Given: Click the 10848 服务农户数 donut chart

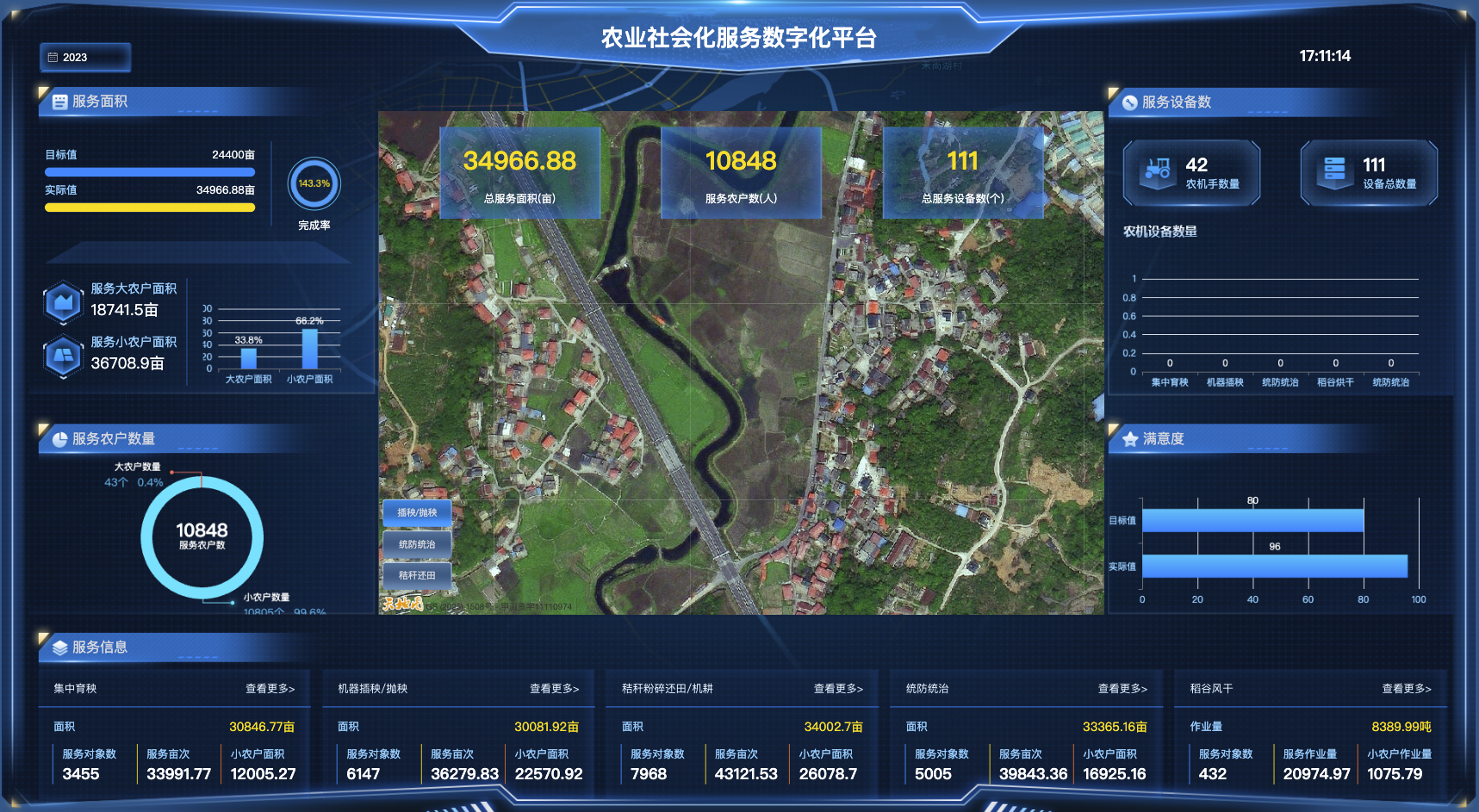Looking at the screenshot, I should point(202,537).
